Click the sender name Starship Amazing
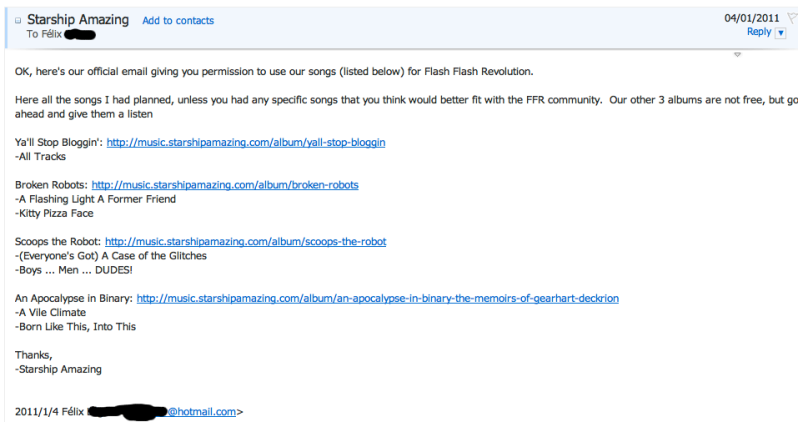 tap(80, 19)
